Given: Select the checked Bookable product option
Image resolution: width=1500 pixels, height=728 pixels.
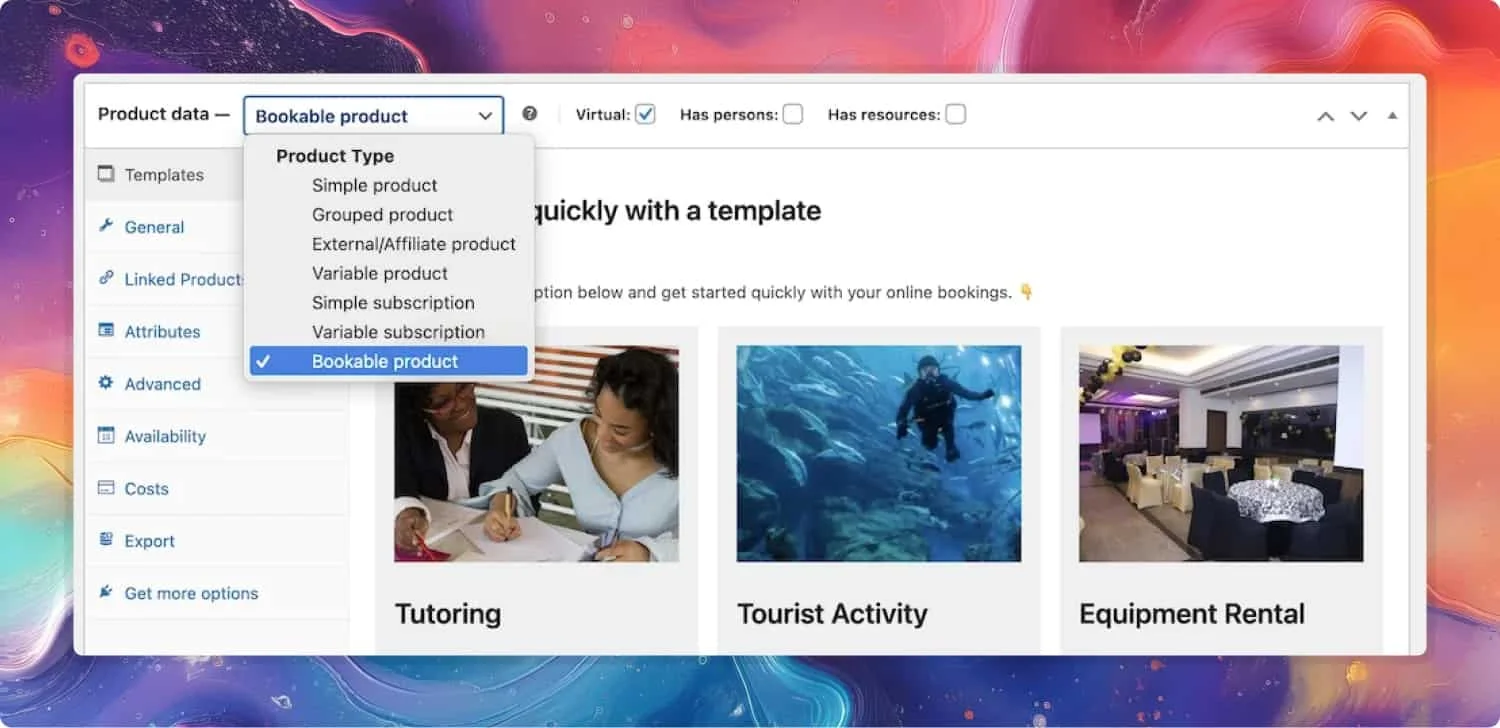Looking at the screenshot, I should pyautogui.click(x=388, y=361).
